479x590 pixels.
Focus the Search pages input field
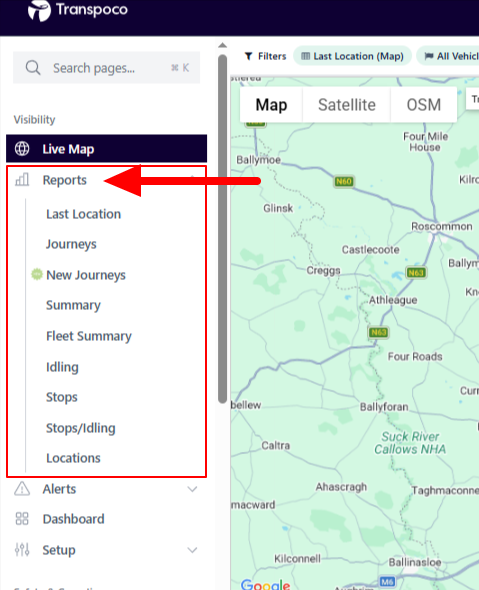pyautogui.click(x=106, y=68)
